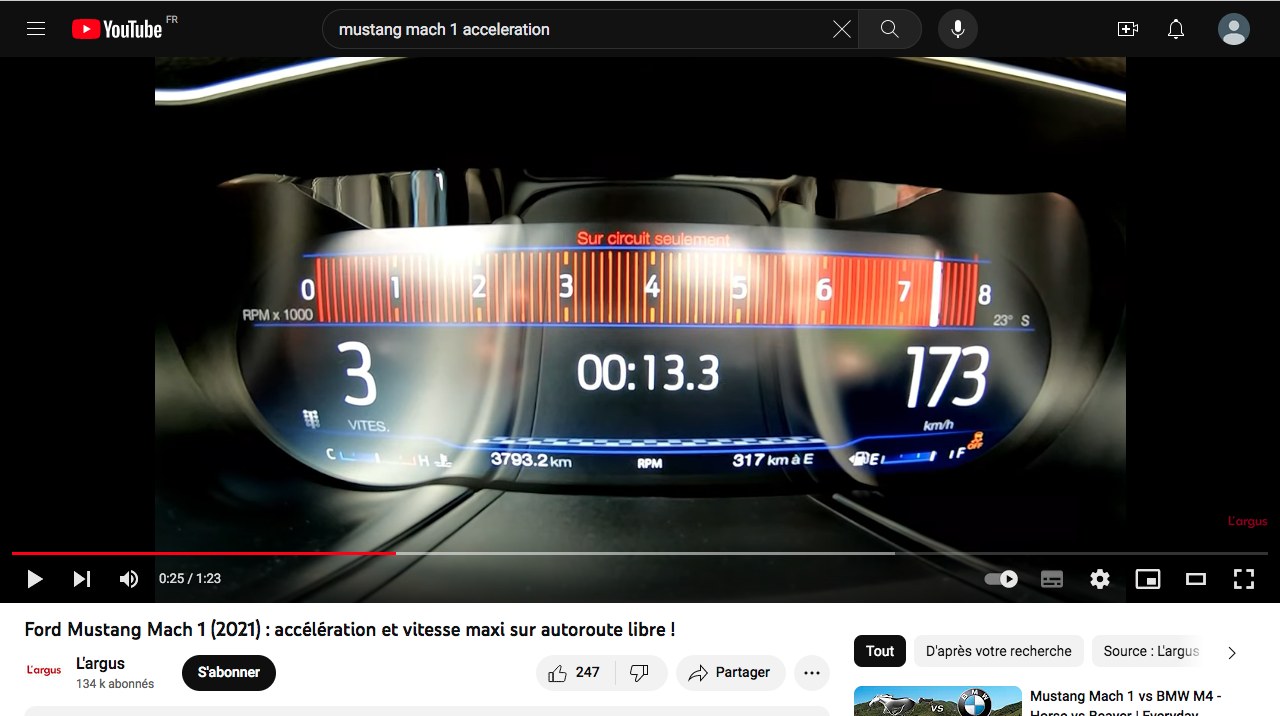Dislike the video
The image size is (1280, 716).
[x=640, y=672]
